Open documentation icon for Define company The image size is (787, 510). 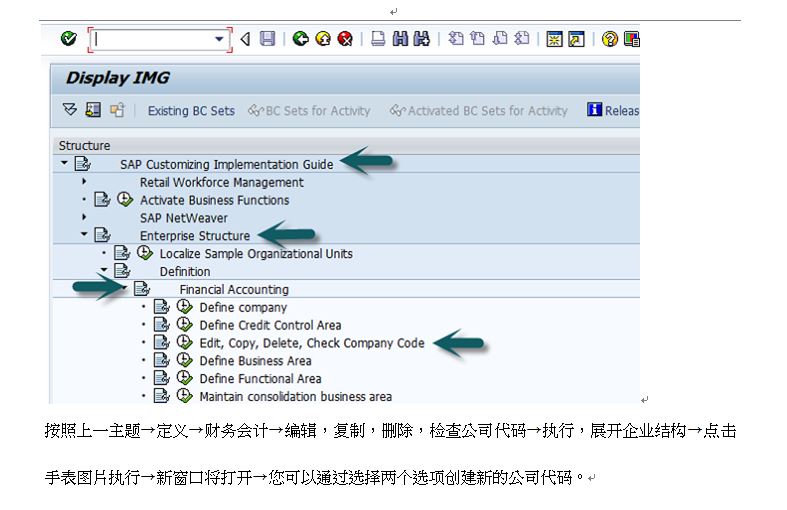(162, 306)
